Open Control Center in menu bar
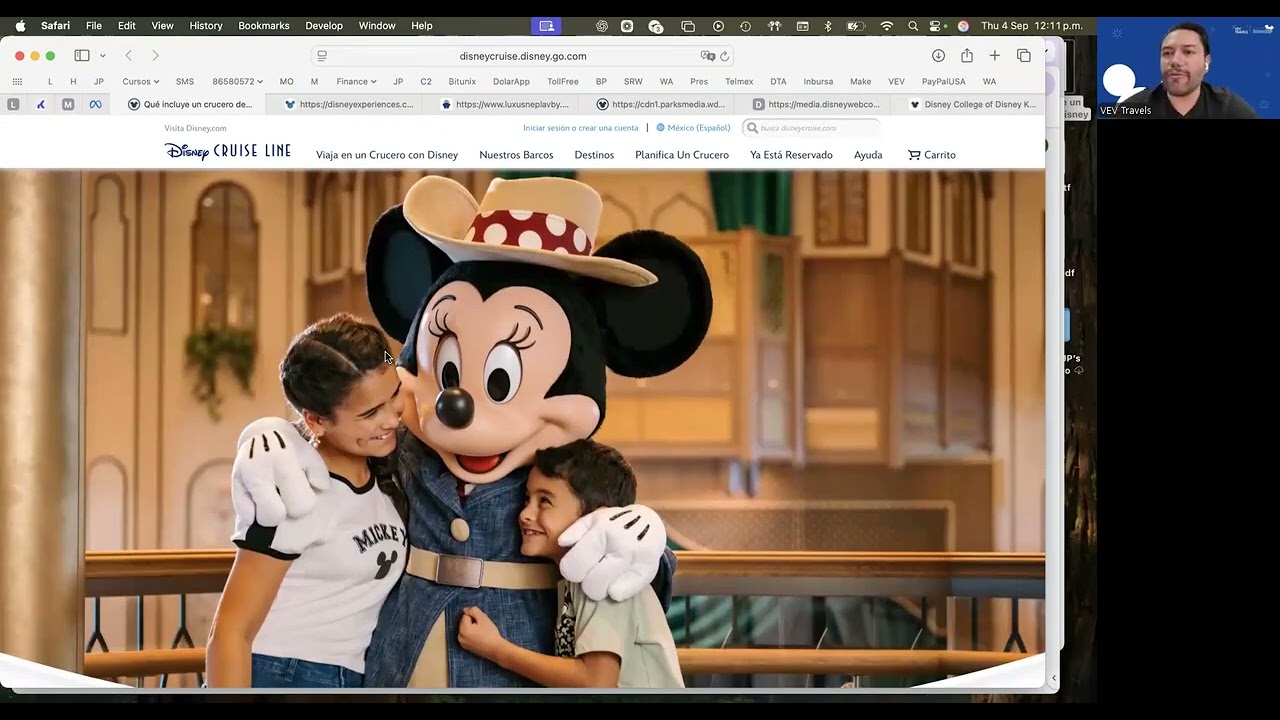The height and width of the screenshot is (720, 1280). coord(937,26)
